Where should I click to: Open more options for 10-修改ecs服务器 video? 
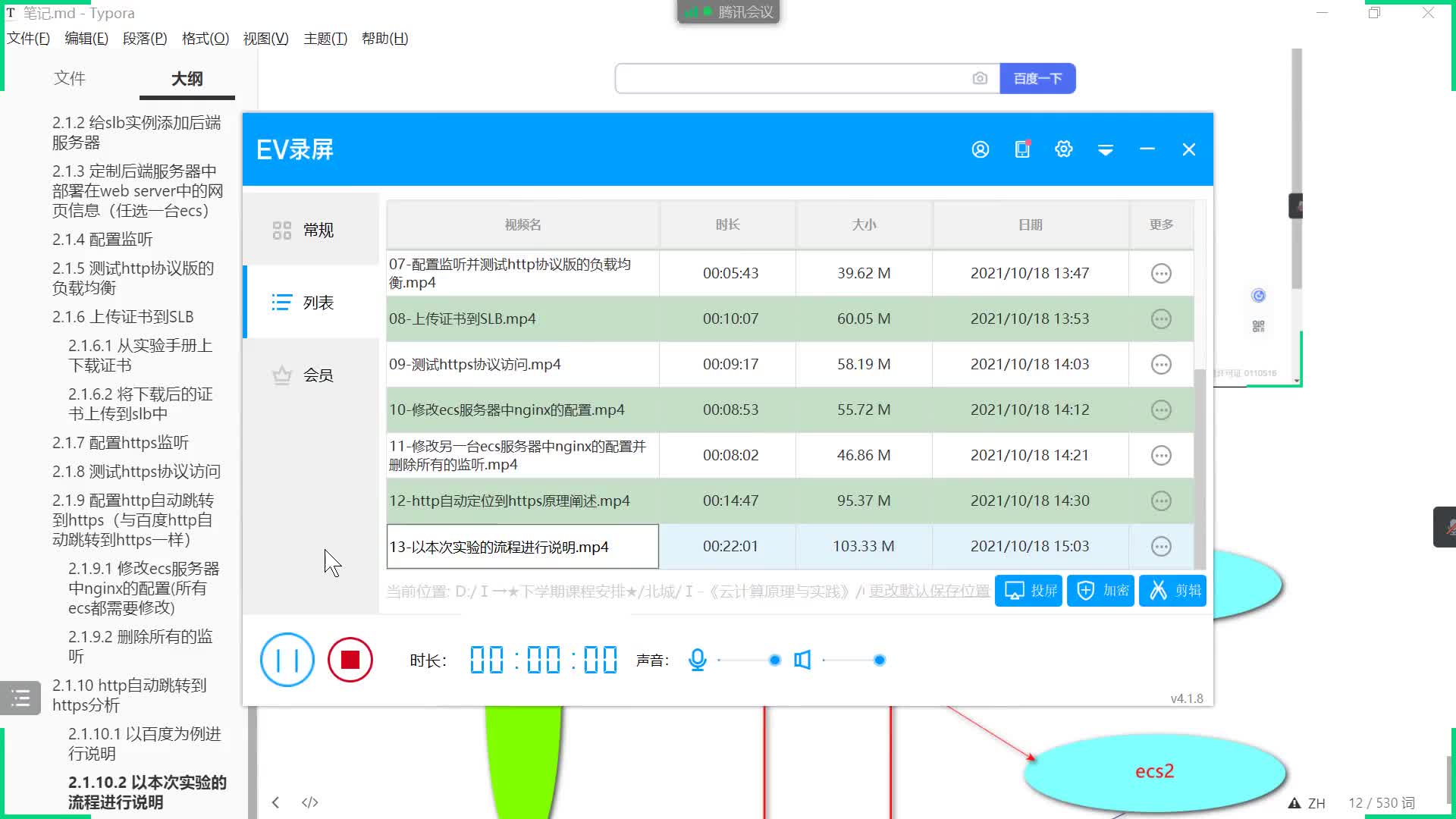point(1161,409)
